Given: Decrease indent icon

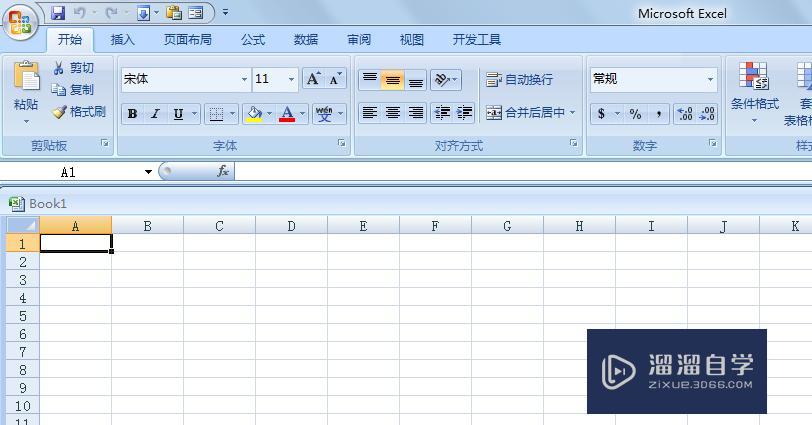Looking at the screenshot, I should coord(442,113).
